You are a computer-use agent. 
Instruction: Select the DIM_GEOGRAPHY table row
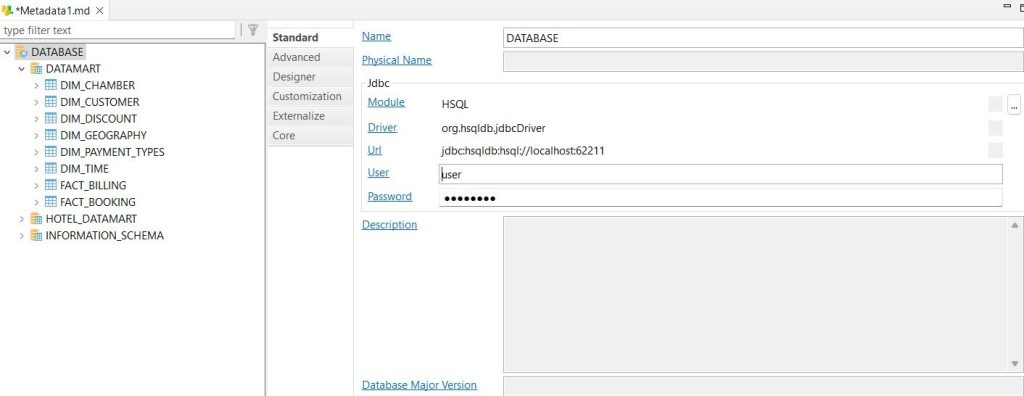(x=103, y=135)
